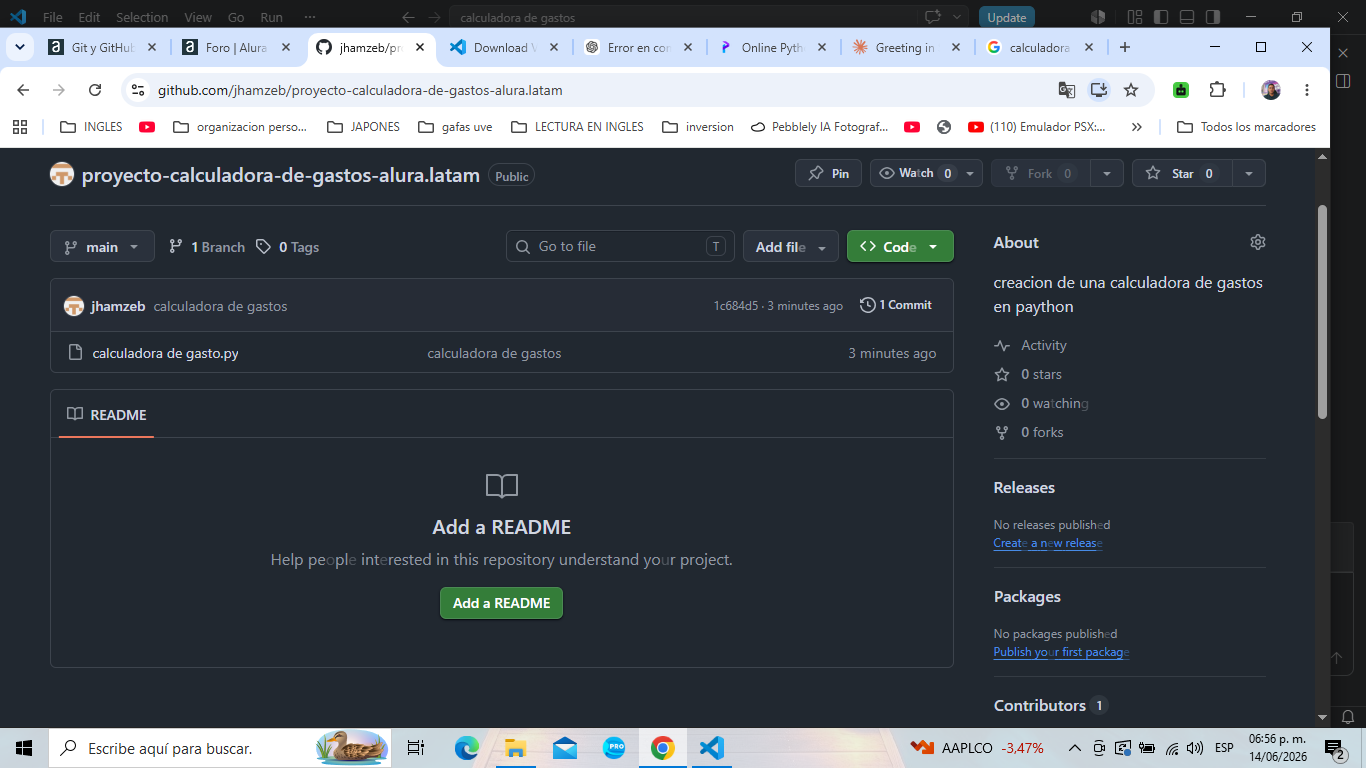Screen dimensions: 1366x768
Task: Open the Chrome profile avatar
Action: pos(1271,90)
